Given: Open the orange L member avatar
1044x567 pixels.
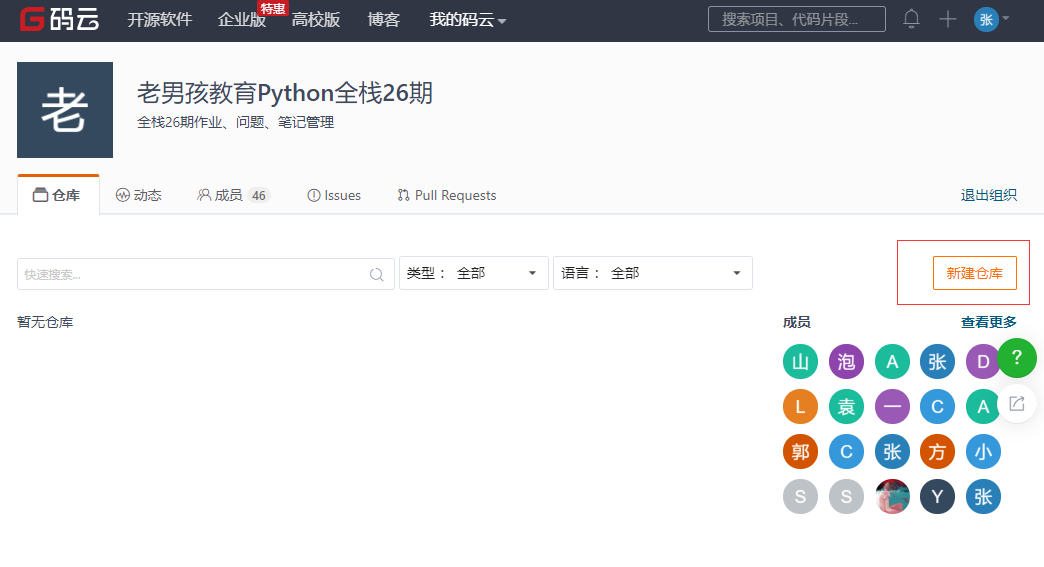Looking at the screenshot, I should click(x=800, y=407).
